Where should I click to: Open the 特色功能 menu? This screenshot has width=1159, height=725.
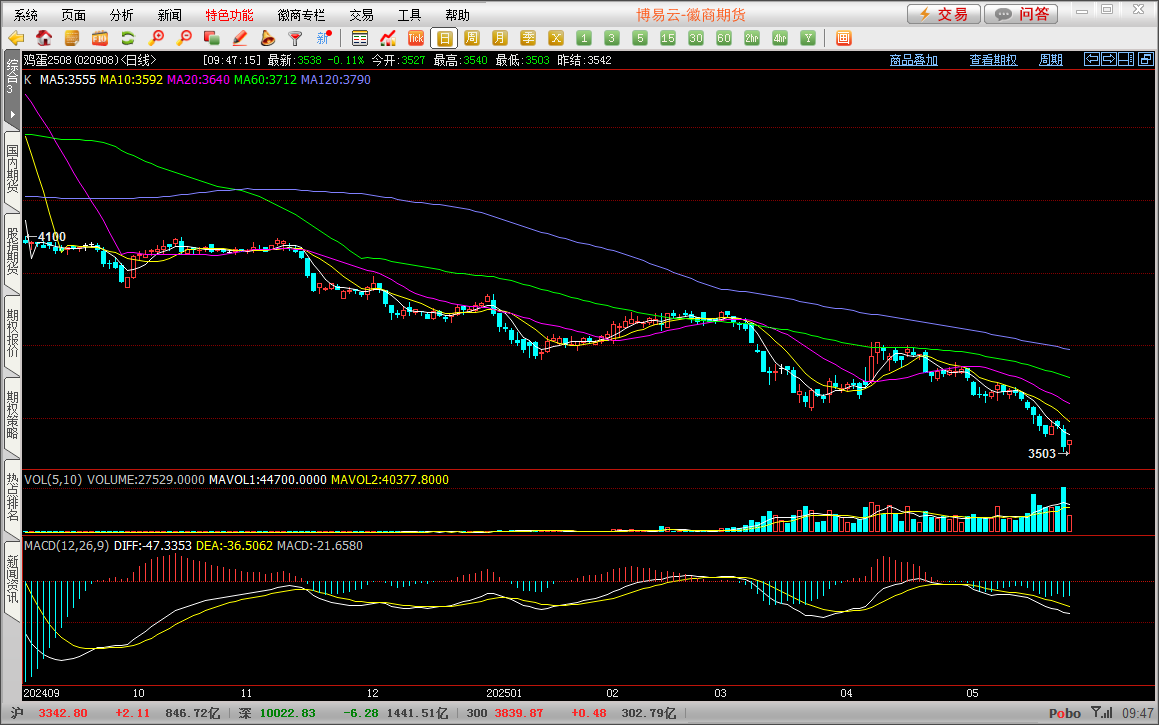click(229, 15)
